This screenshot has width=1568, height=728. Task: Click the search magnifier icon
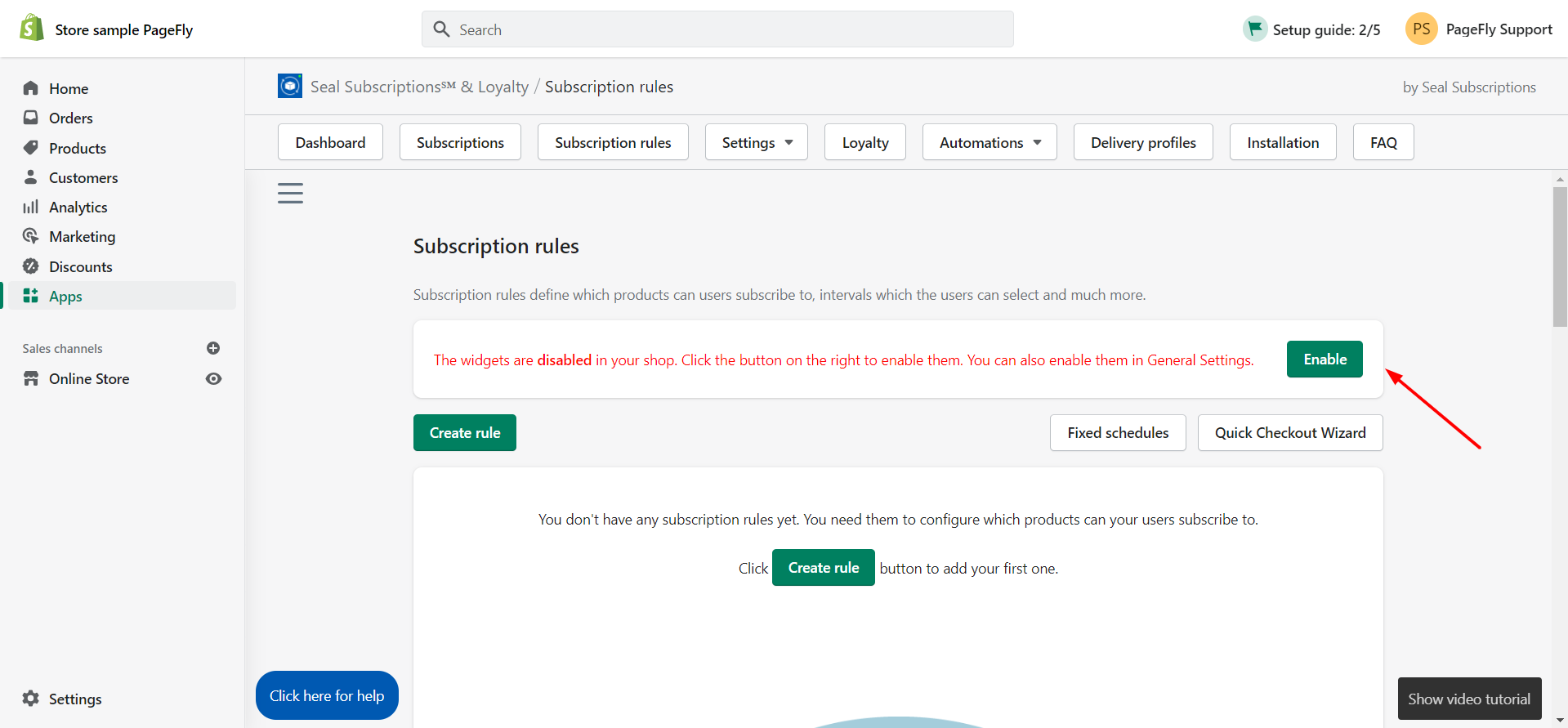coord(441,29)
